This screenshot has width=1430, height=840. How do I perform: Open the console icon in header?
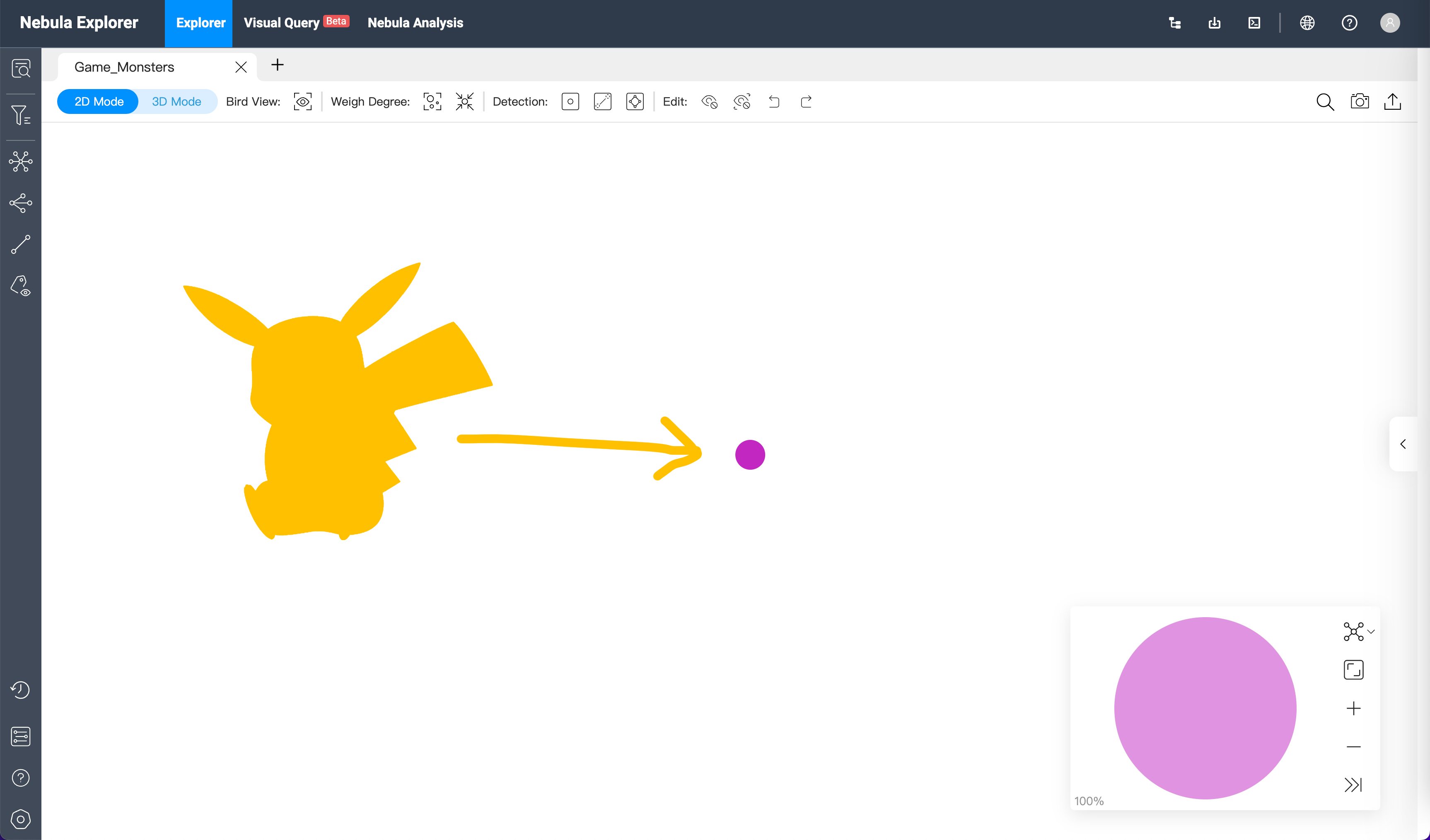click(1255, 23)
